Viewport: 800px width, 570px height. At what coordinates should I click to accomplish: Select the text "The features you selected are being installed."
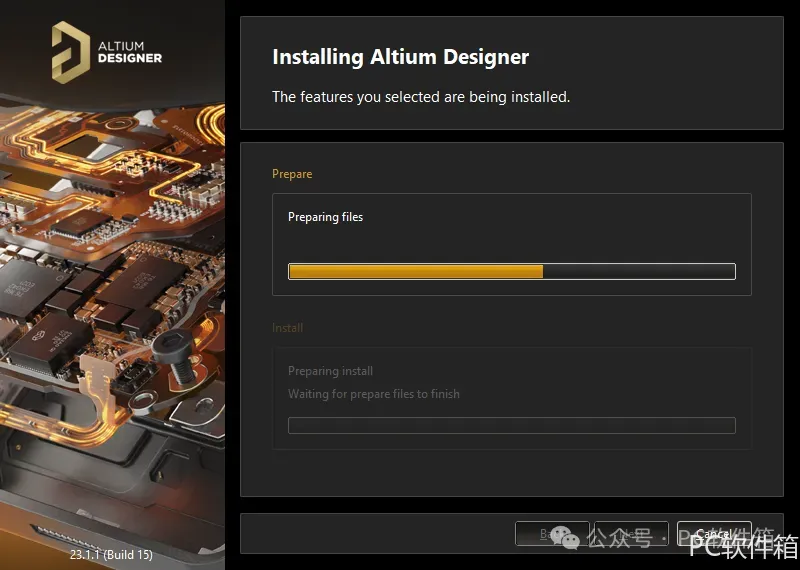point(421,96)
